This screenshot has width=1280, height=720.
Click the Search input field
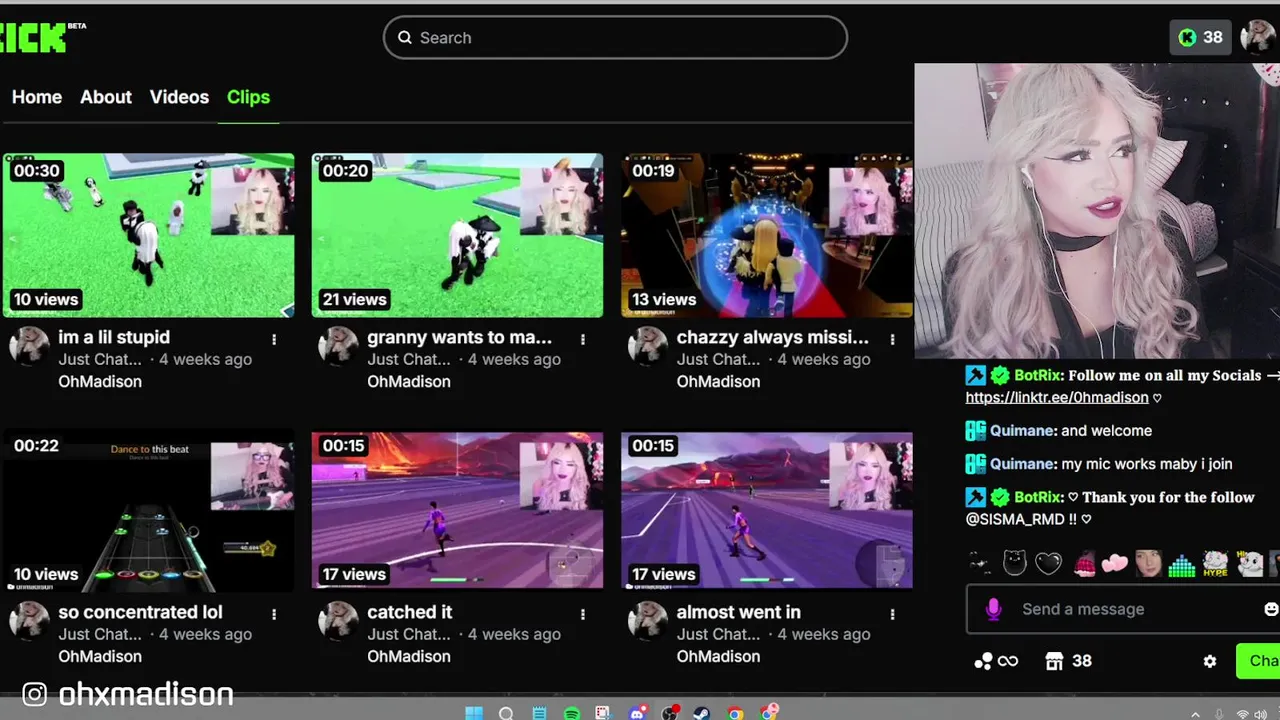tap(615, 38)
